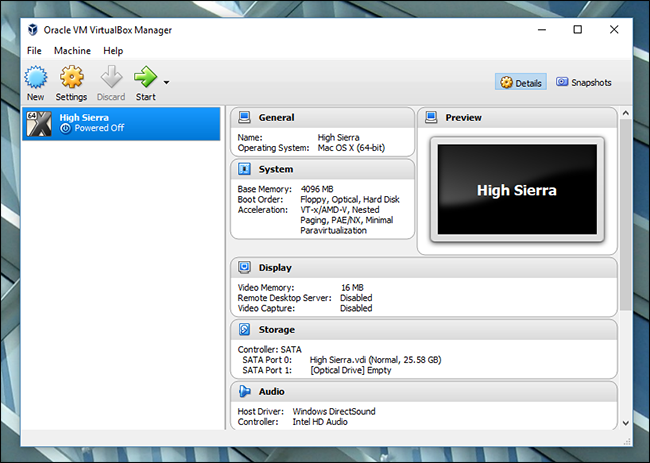The width and height of the screenshot is (650, 463).
Task: Click the Name value High Sierra in General
Action: (338, 138)
